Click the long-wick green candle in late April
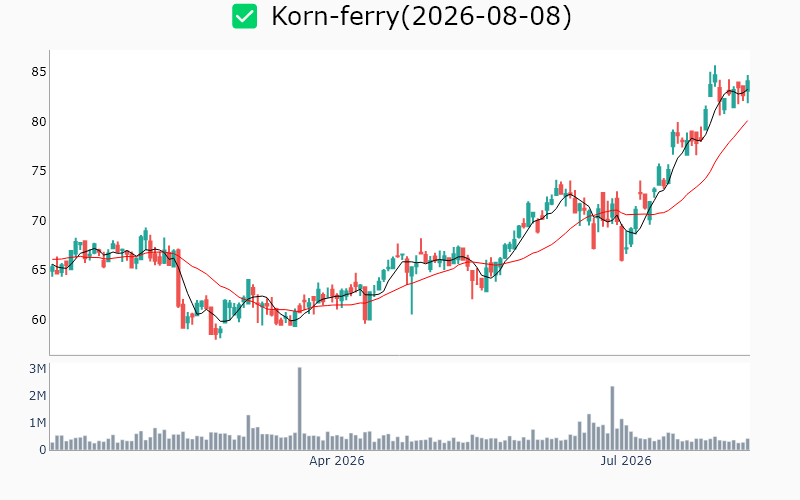This screenshot has width=800, height=500. pyautogui.click(x=412, y=284)
